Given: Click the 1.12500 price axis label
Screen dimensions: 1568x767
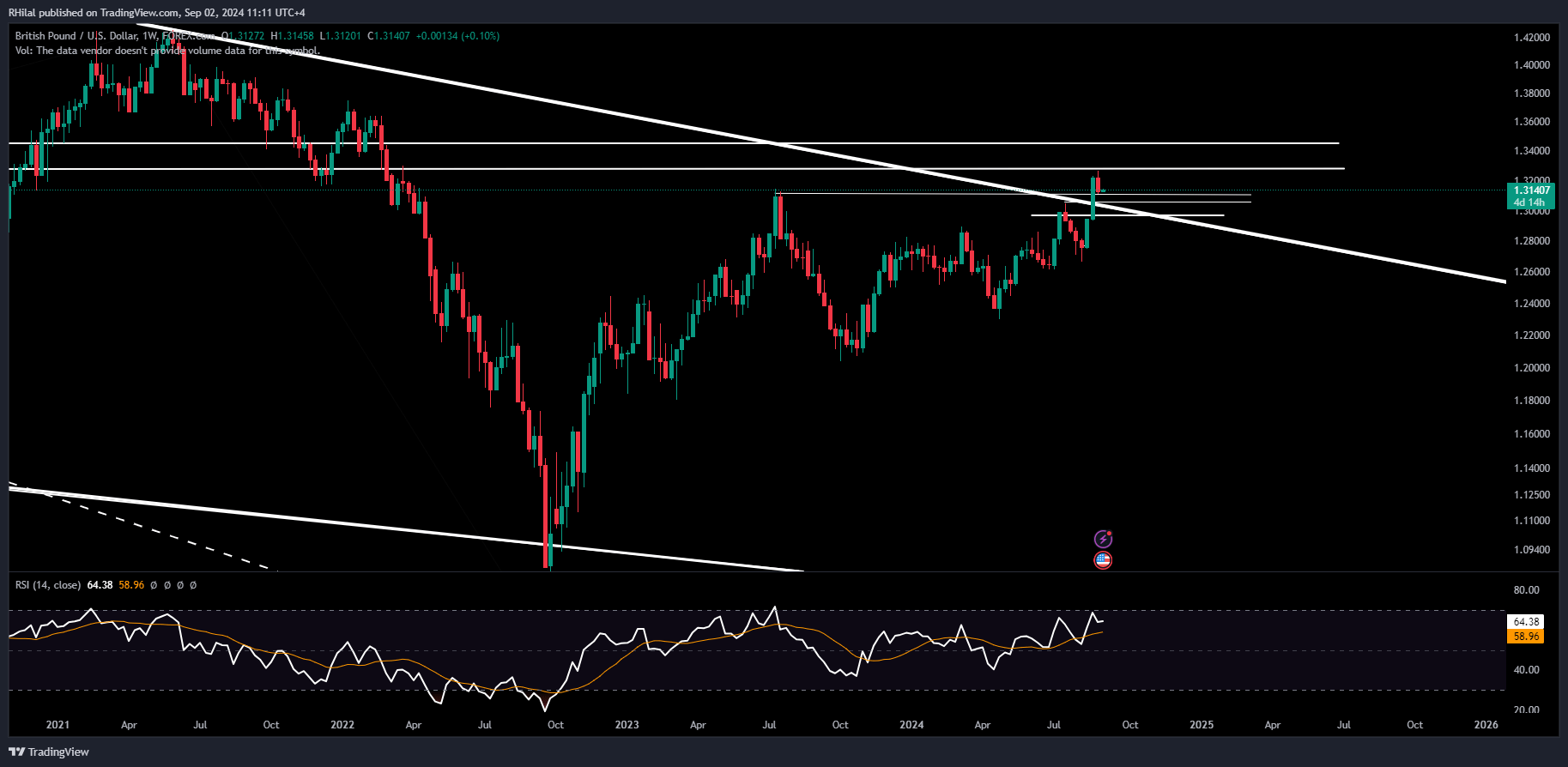Looking at the screenshot, I should click(1532, 495).
